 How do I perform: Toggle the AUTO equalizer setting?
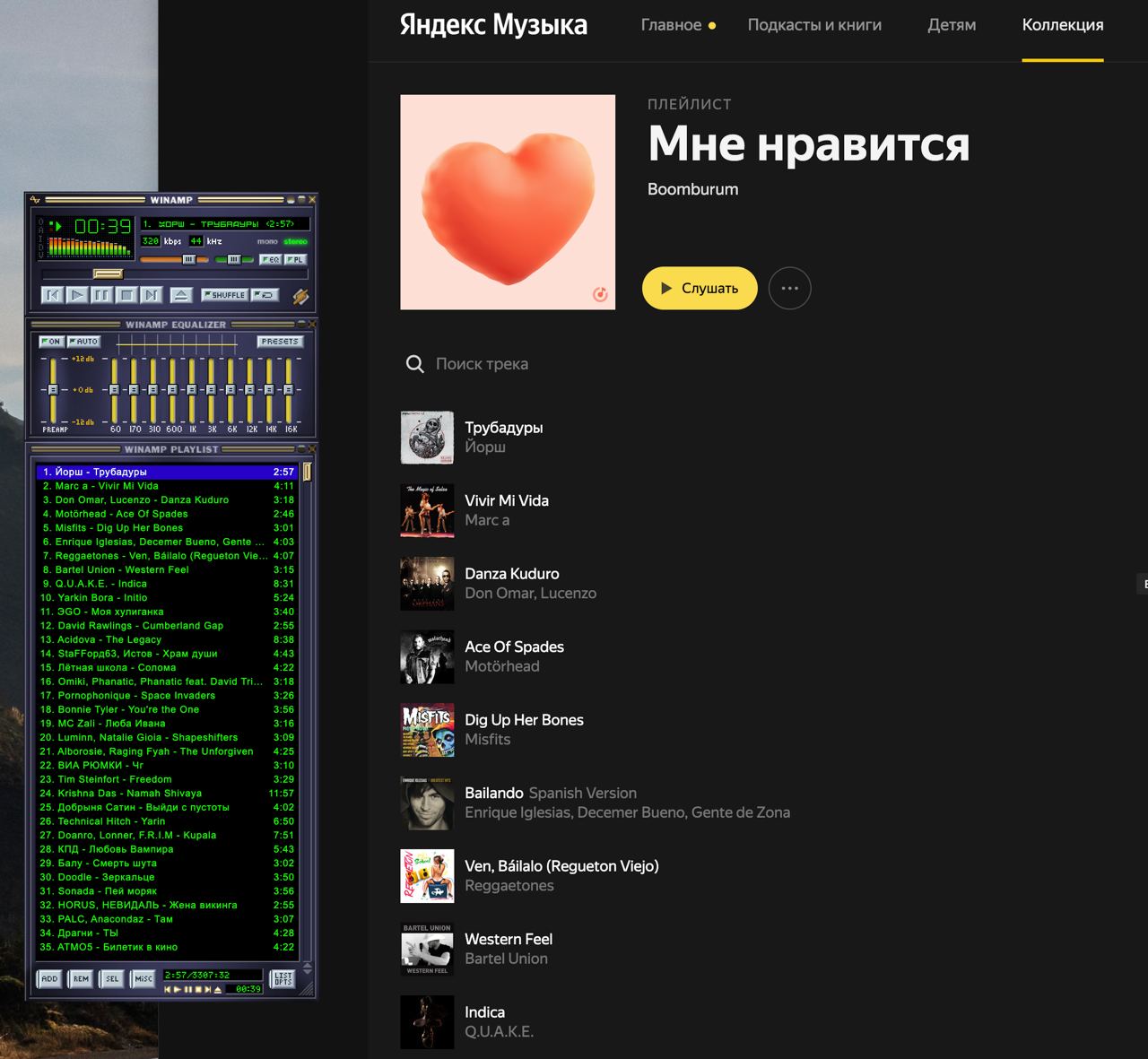pos(83,342)
